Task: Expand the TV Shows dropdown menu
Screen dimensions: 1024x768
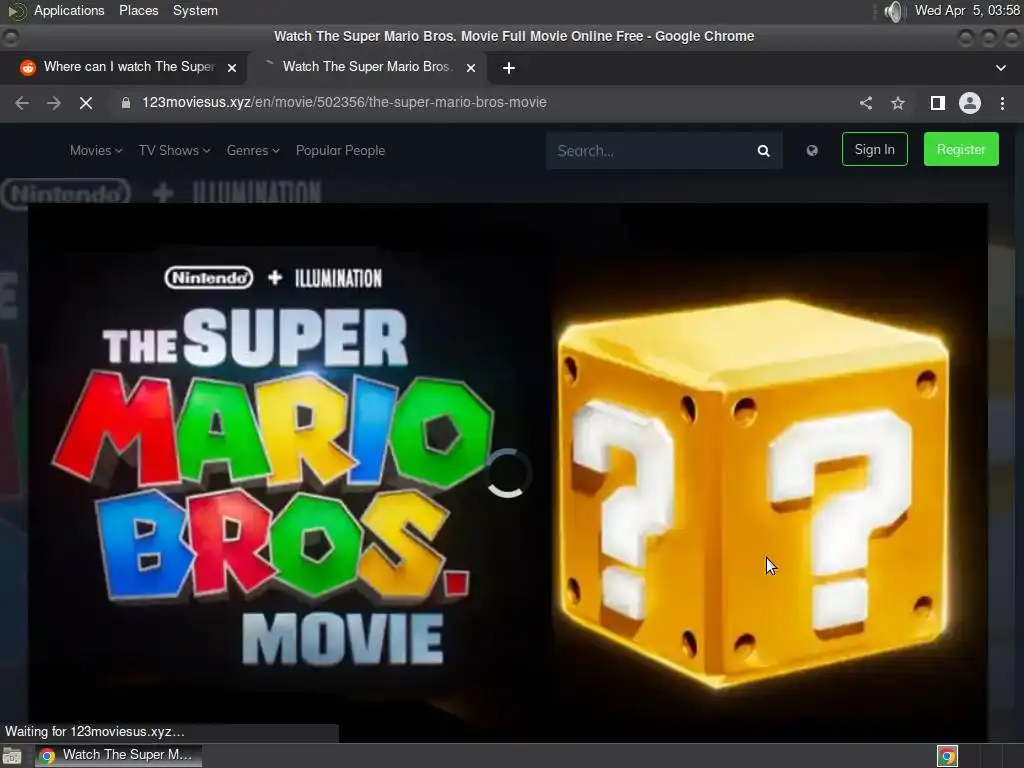Action: tap(174, 150)
